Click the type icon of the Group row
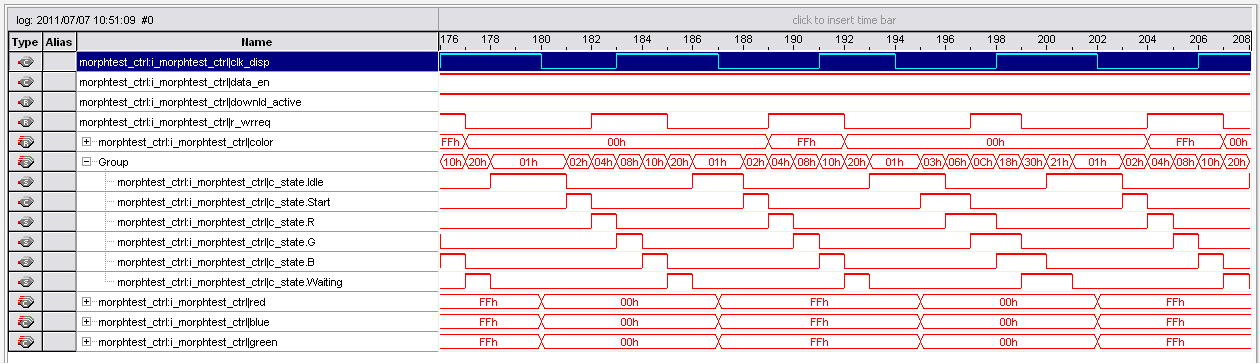1260x364 pixels. (25, 162)
